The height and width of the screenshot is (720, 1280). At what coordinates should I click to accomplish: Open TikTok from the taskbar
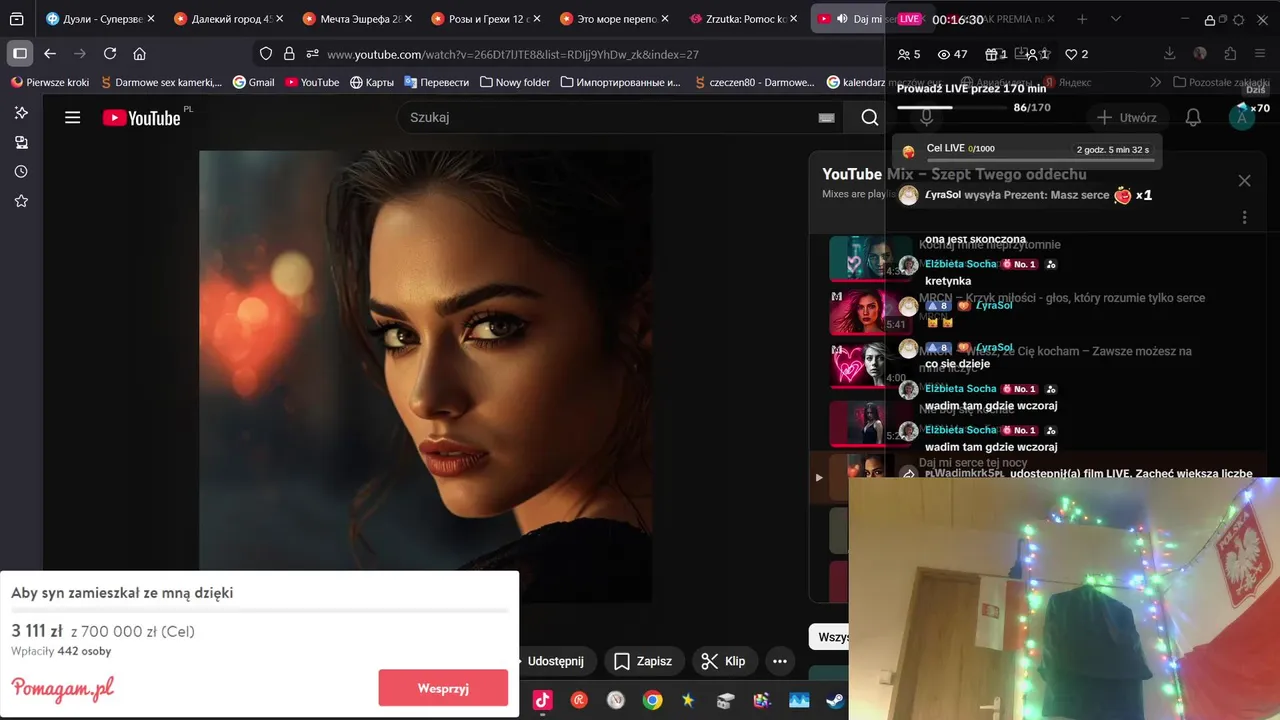click(542, 700)
